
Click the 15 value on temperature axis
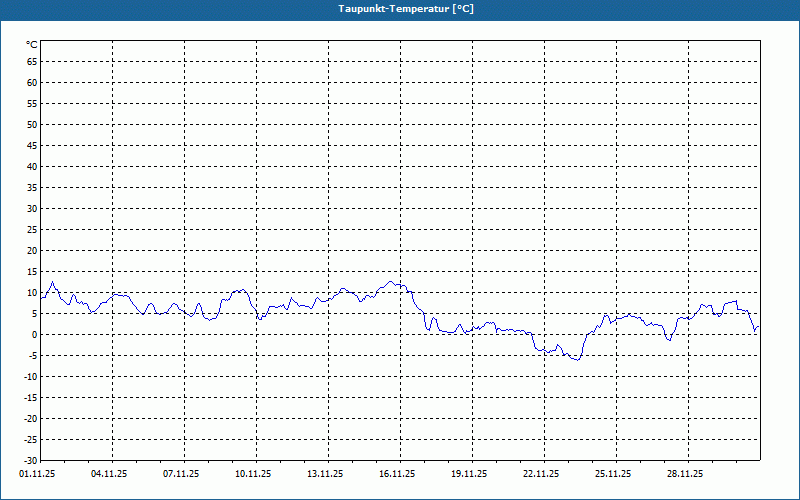click(32, 272)
